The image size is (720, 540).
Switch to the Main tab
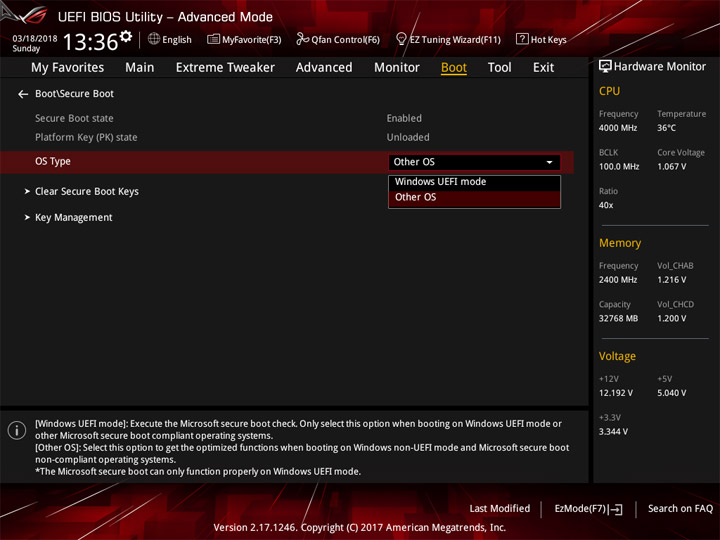140,68
